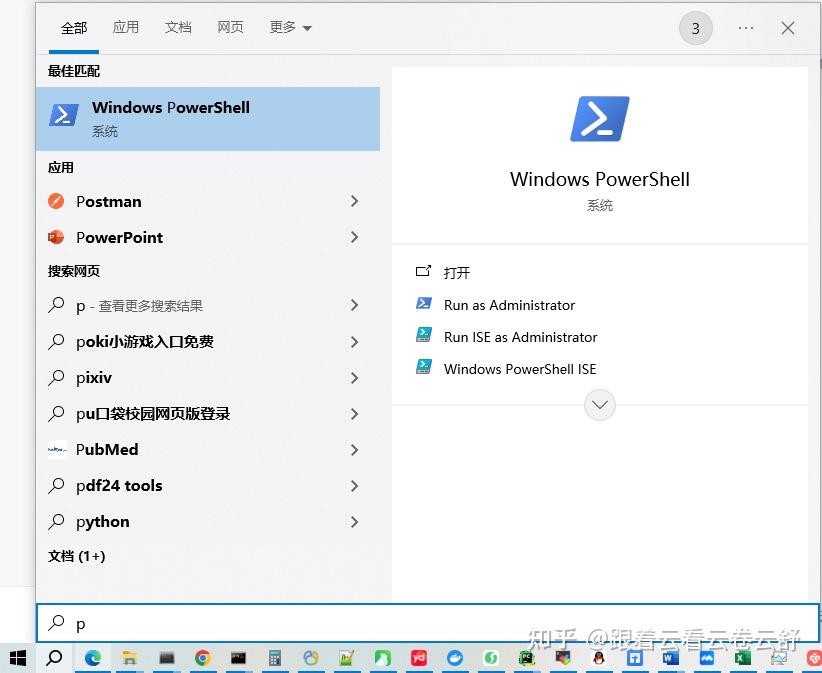Switch to the 应用 tab
Image resolution: width=822 pixels, height=673 pixels.
tap(126, 27)
